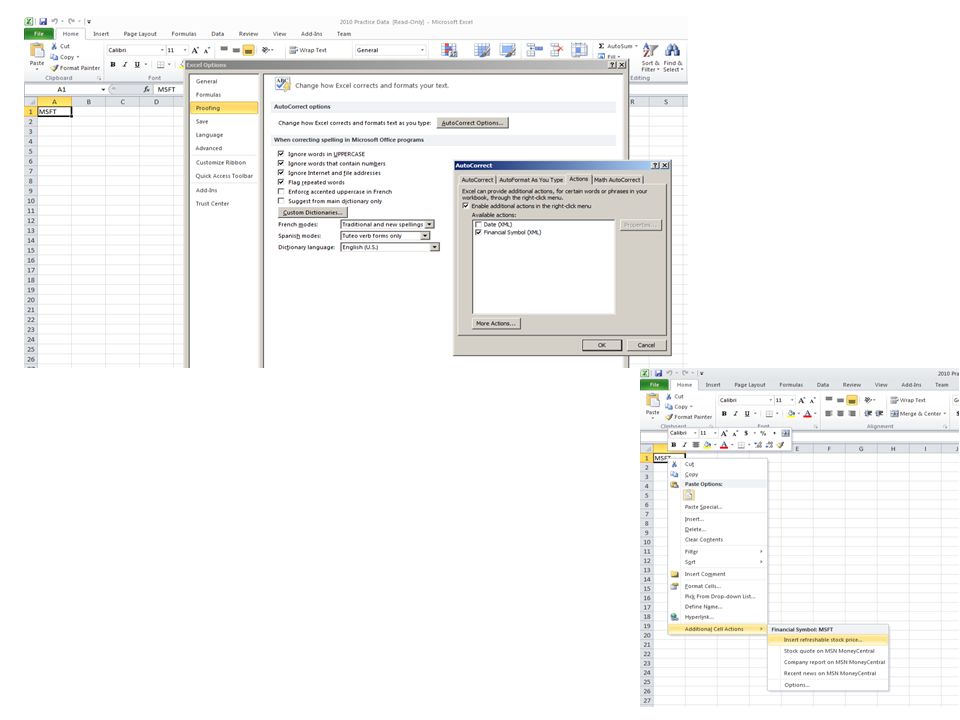Open Sort & Filter in Editing group

click(650, 57)
